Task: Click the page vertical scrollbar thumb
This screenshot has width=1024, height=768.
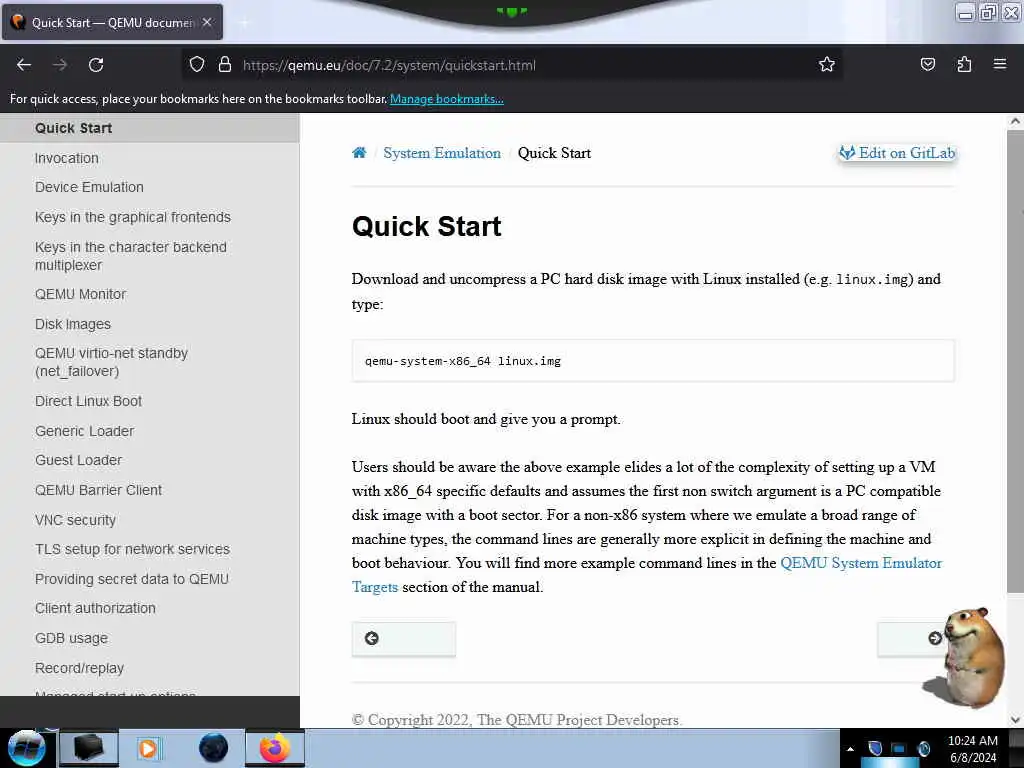Action: click(x=1015, y=362)
